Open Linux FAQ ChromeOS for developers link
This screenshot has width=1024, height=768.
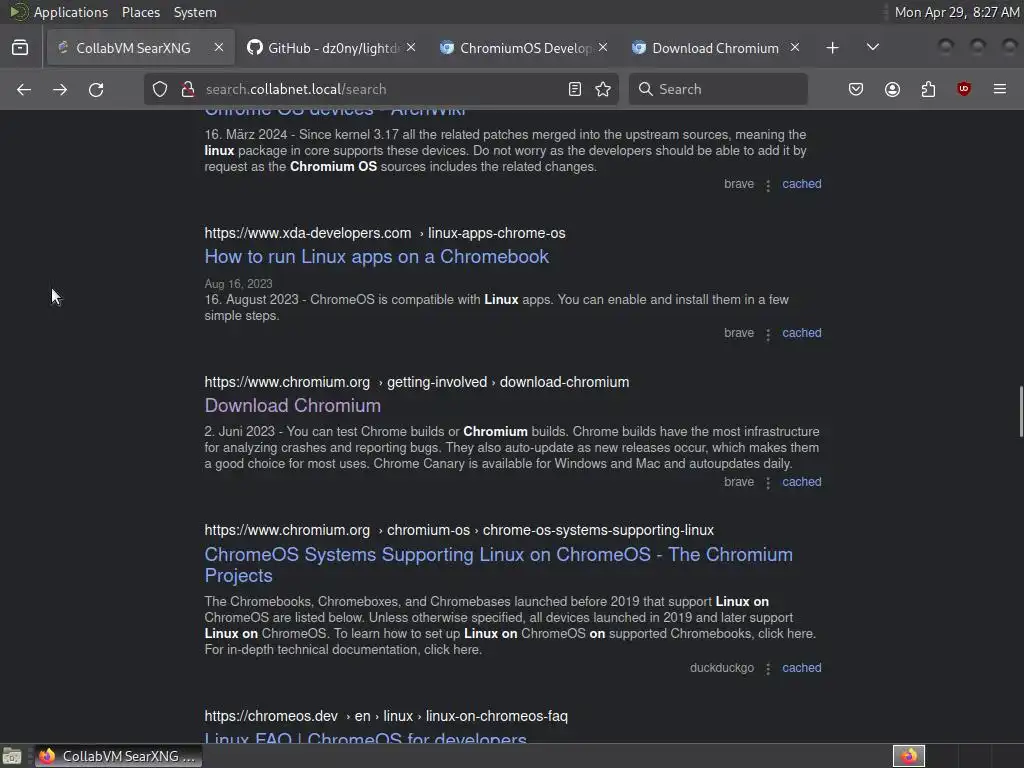click(366, 738)
